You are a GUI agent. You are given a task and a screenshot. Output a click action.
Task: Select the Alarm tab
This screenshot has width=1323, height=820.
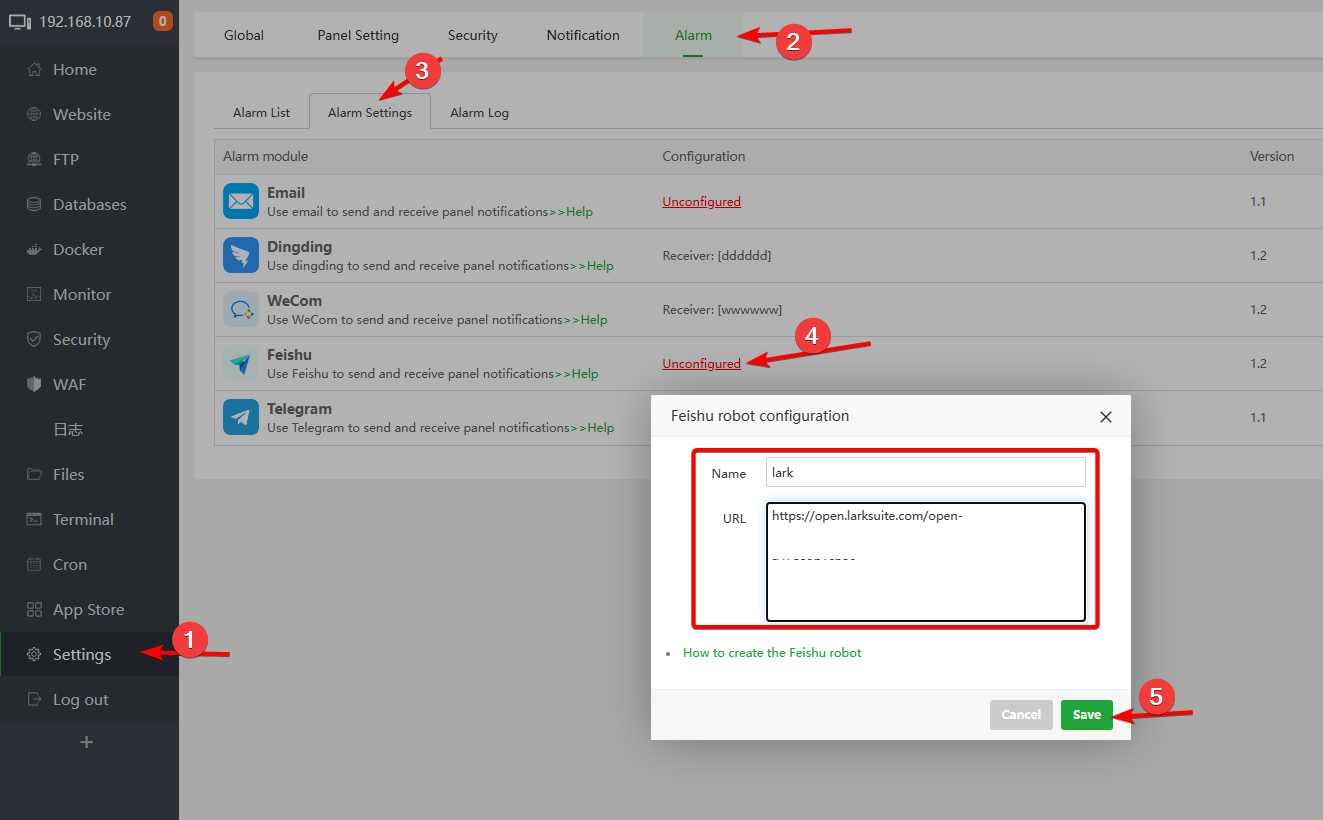(693, 35)
